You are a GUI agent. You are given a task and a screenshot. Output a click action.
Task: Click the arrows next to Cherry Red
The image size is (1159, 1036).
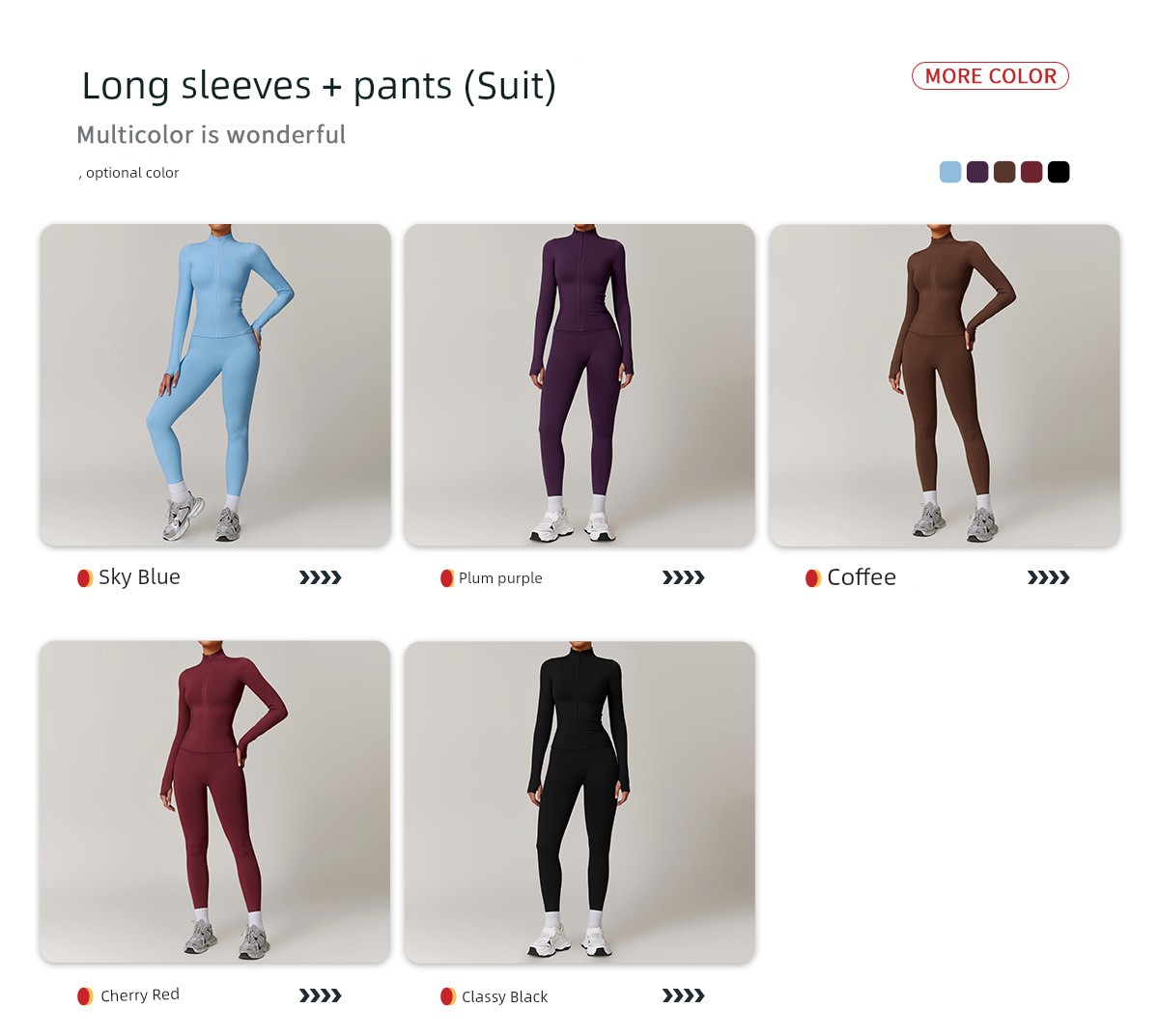pyautogui.click(x=321, y=995)
